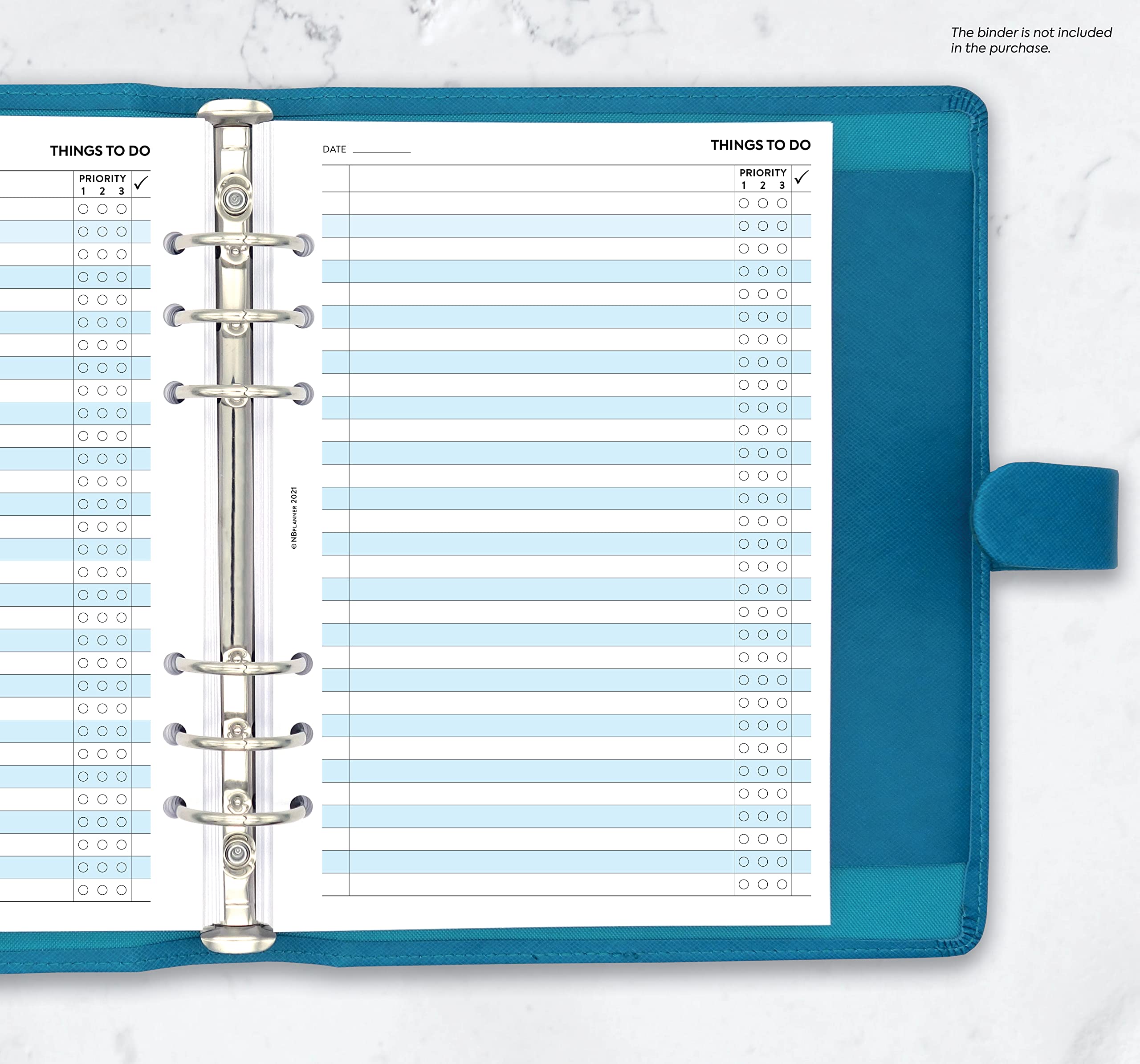Select priority 1 circle in right page's last row
Image resolution: width=1140 pixels, height=1064 pixels.
pos(744,884)
